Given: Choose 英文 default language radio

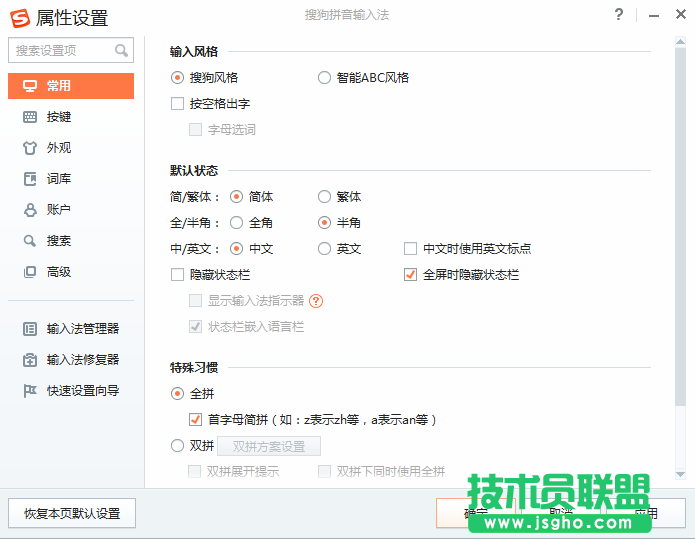Looking at the screenshot, I should 324,249.
